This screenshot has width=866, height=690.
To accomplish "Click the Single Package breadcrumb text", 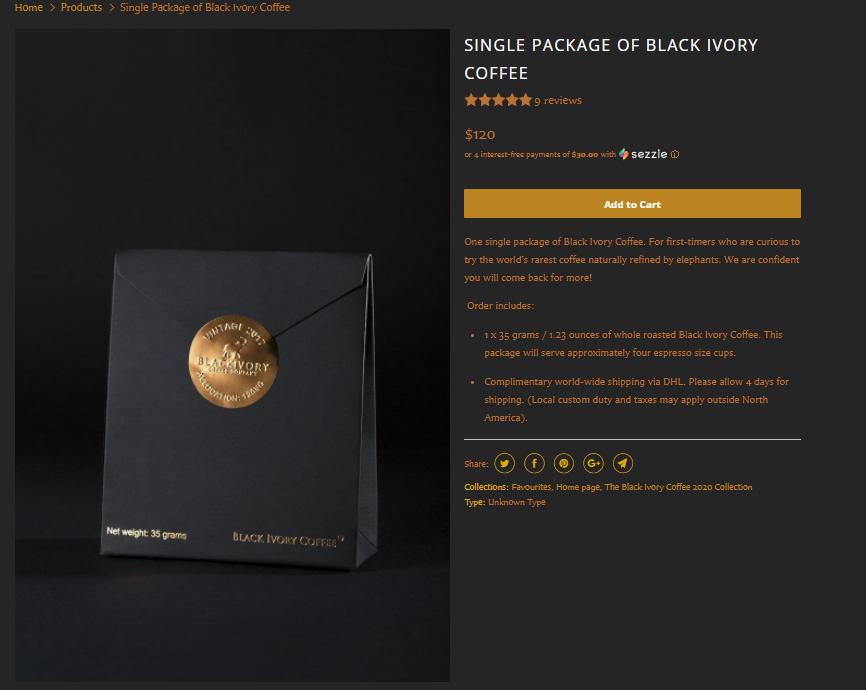I will coord(205,7).
